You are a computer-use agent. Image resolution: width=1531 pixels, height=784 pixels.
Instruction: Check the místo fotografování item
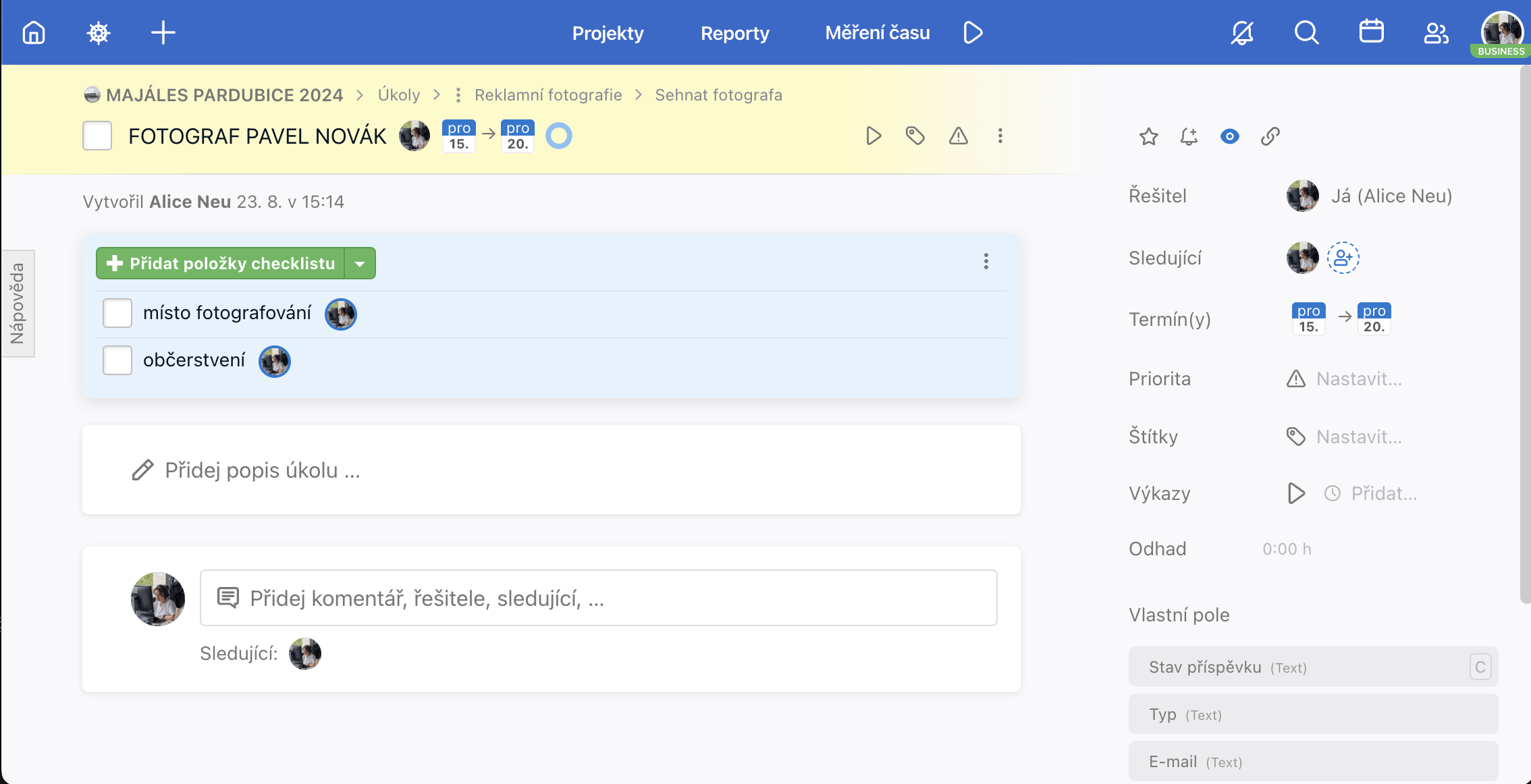pyautogui.click(x=117, y=313)
